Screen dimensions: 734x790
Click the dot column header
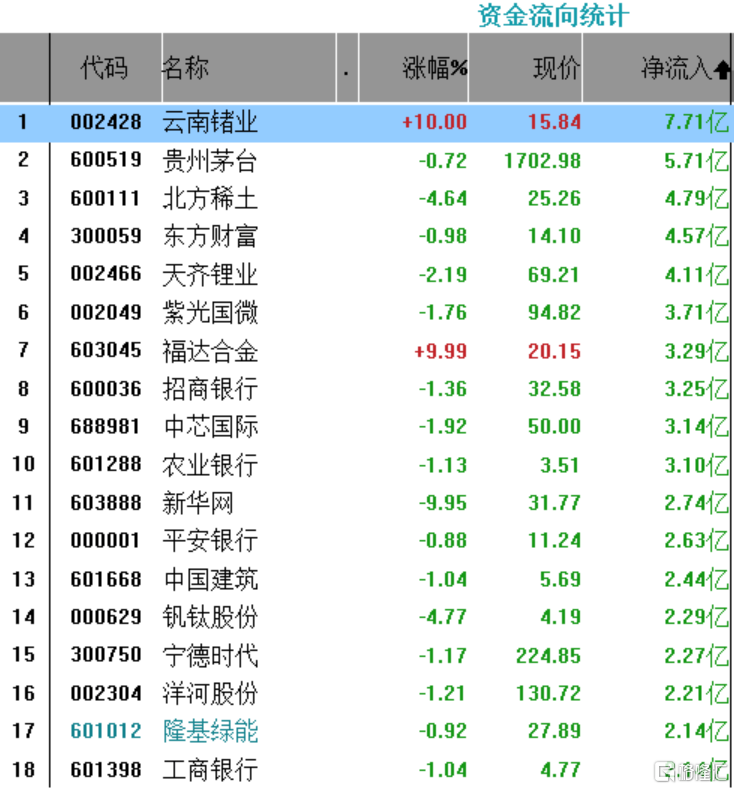(346, 70)
